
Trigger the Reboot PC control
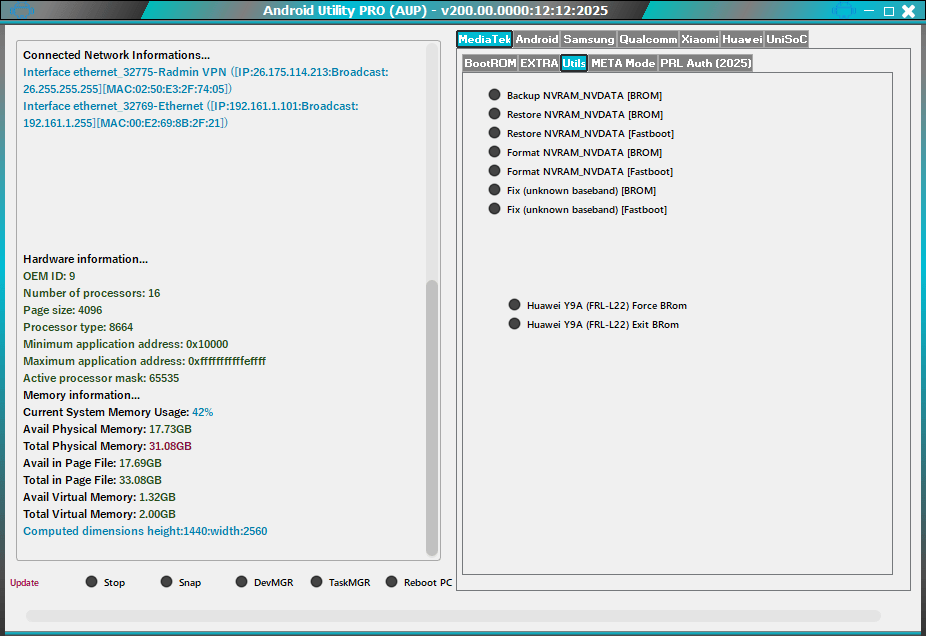[x=391, y=581]
